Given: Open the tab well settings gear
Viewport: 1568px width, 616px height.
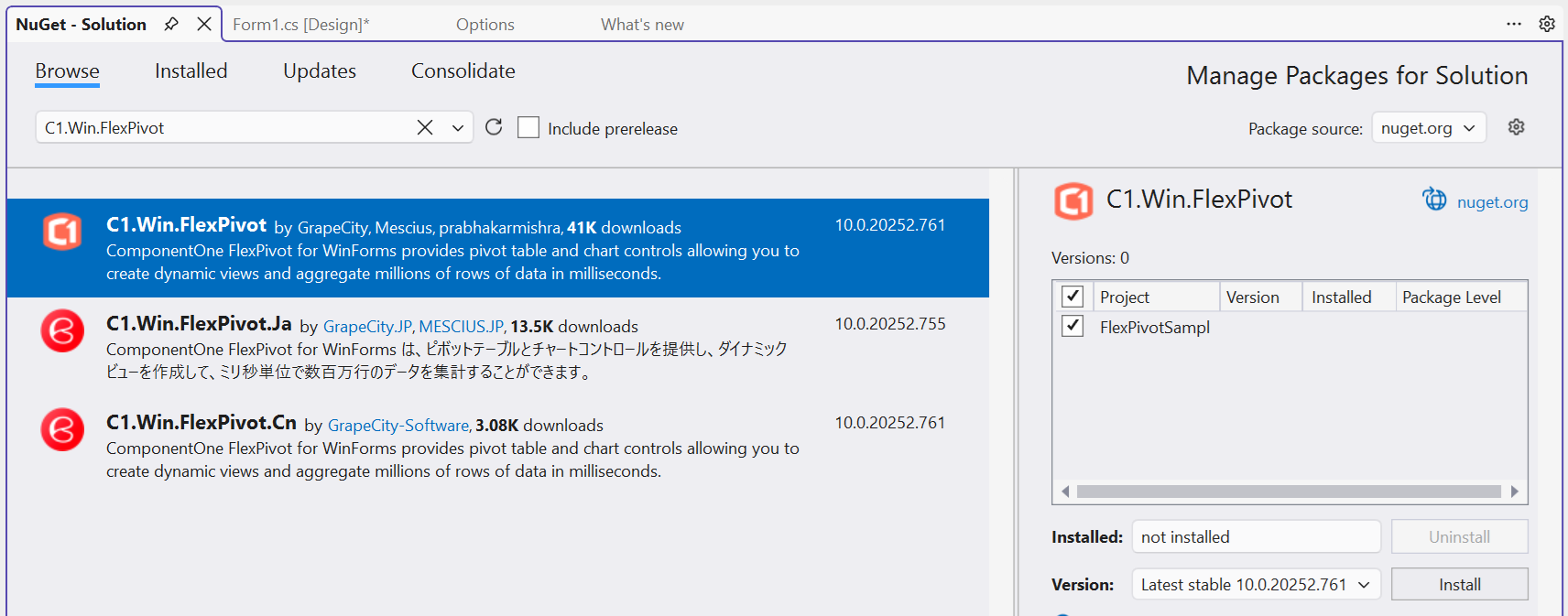Looking at the screenshot, I should pyautogui.click(x=1547, y=24).
